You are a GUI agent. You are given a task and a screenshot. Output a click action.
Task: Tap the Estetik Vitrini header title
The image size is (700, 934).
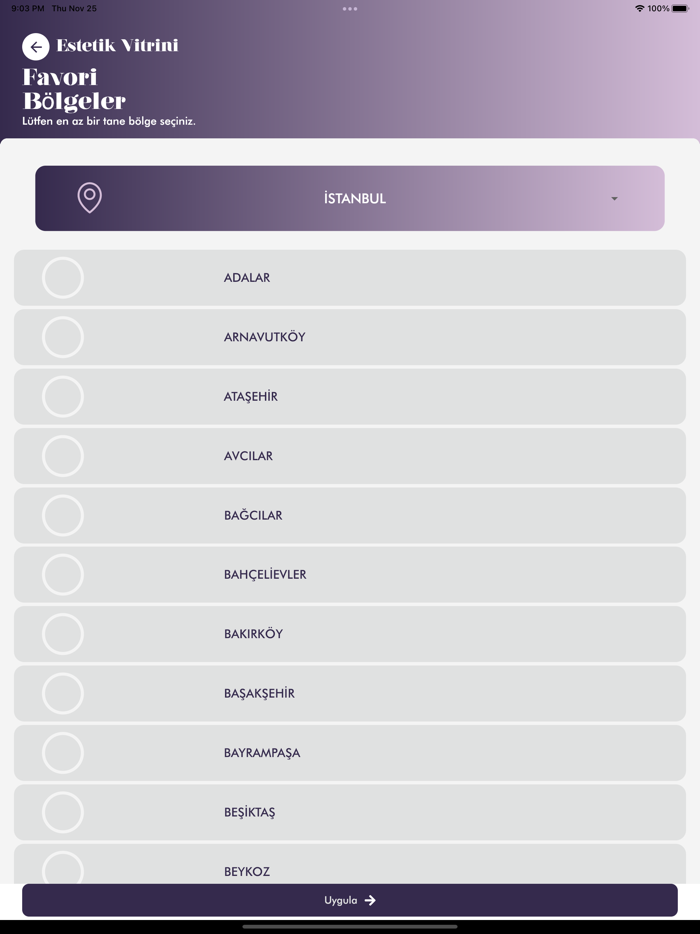(x=117, y=46)
